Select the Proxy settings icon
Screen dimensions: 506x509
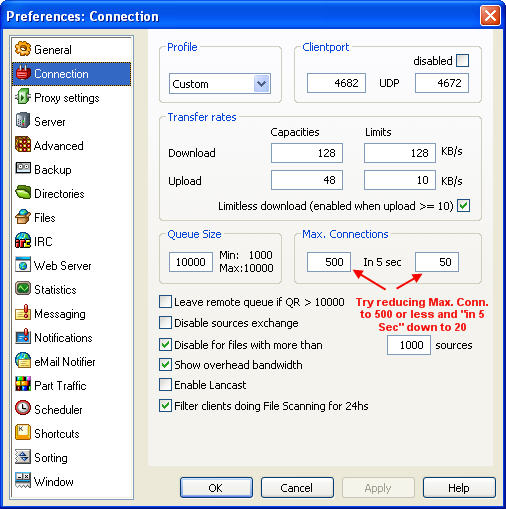tap(23, 97)
